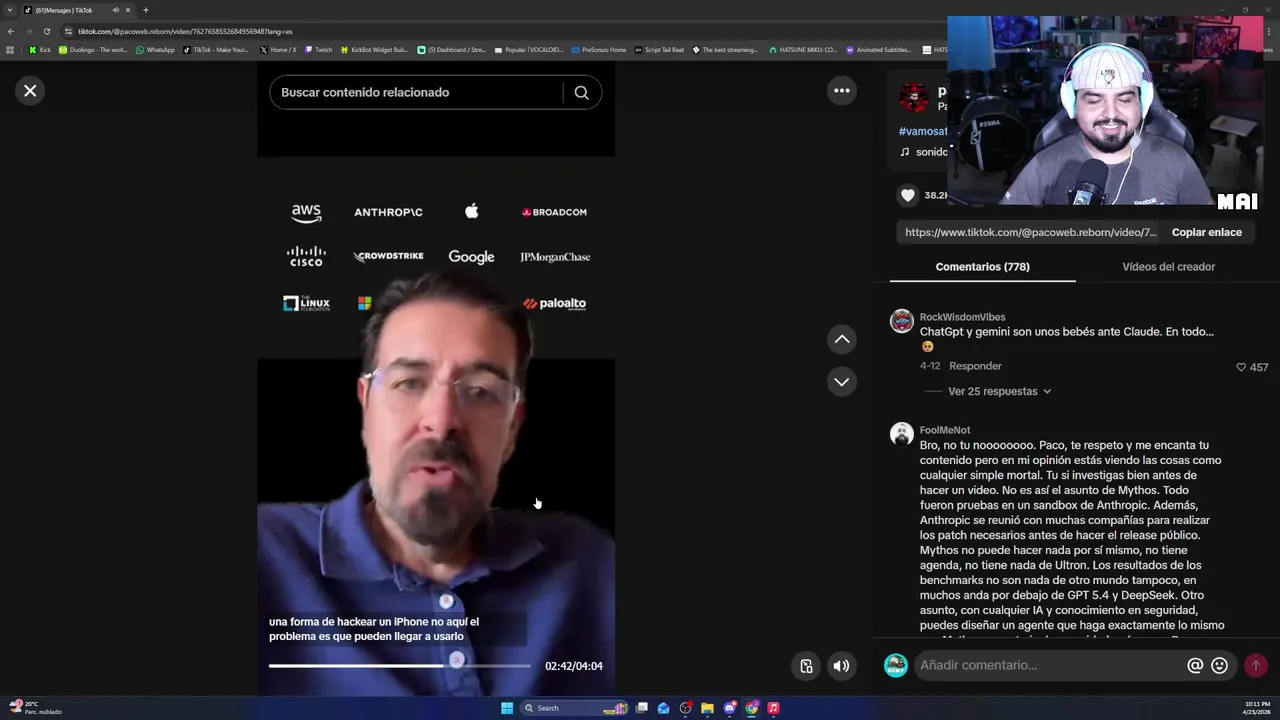Like RockWisdomVibes comment heart (457)
This screenshot has height=720, width=1280.
pos(1241,367)
